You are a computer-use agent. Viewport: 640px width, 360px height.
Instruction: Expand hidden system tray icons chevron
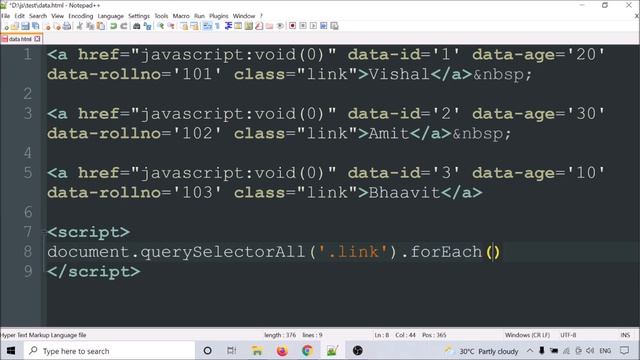click(530, 351)
